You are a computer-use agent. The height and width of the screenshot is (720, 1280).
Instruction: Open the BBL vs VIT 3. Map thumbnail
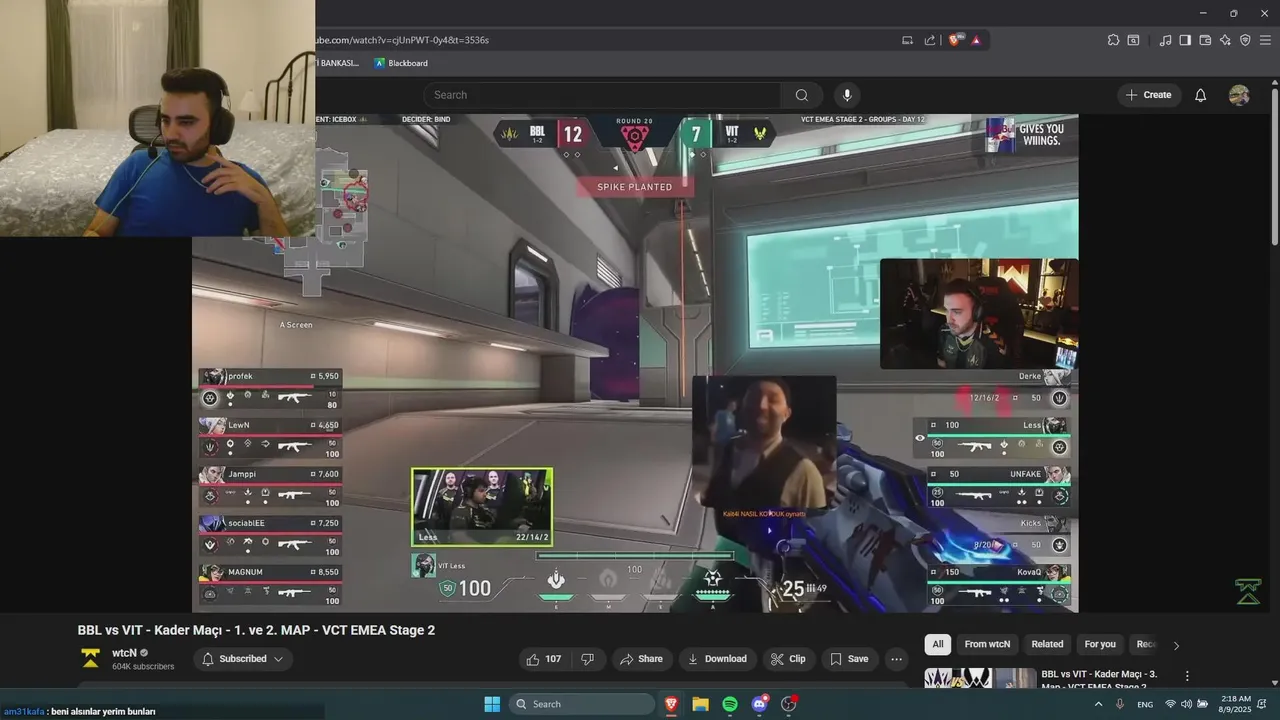980,678
